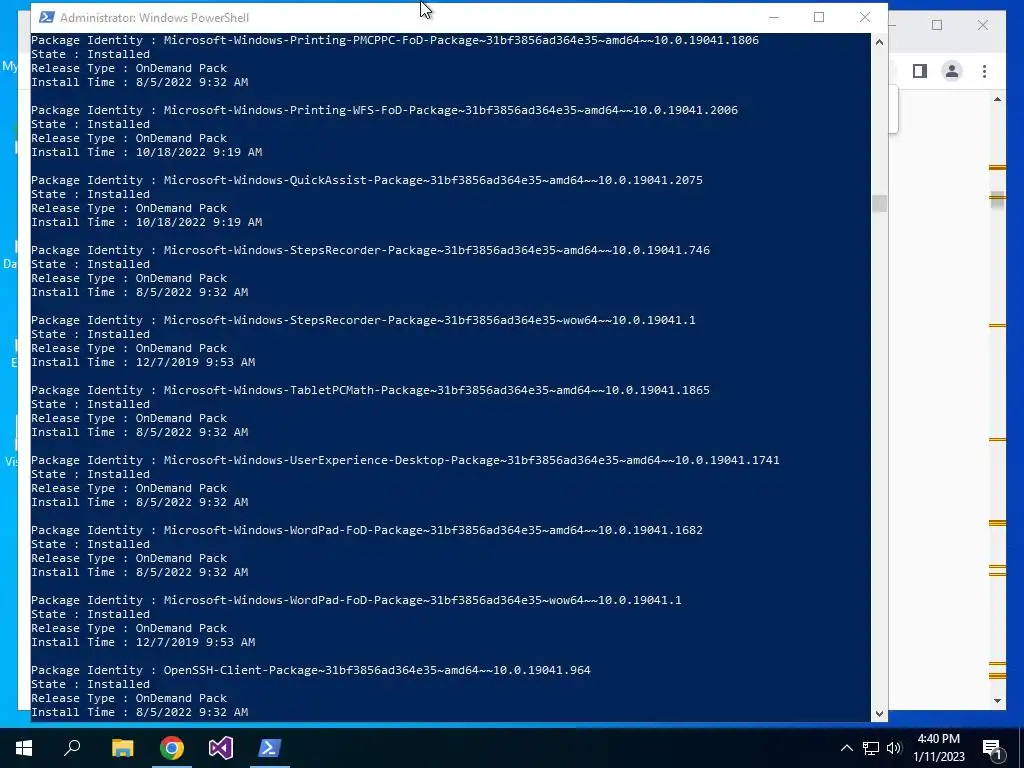Image resolution: width=1024 pixels, height=768 pixels.
Task: Open the taskbar clock showing 4:40 PM
Action: click(x=938, y=748)
